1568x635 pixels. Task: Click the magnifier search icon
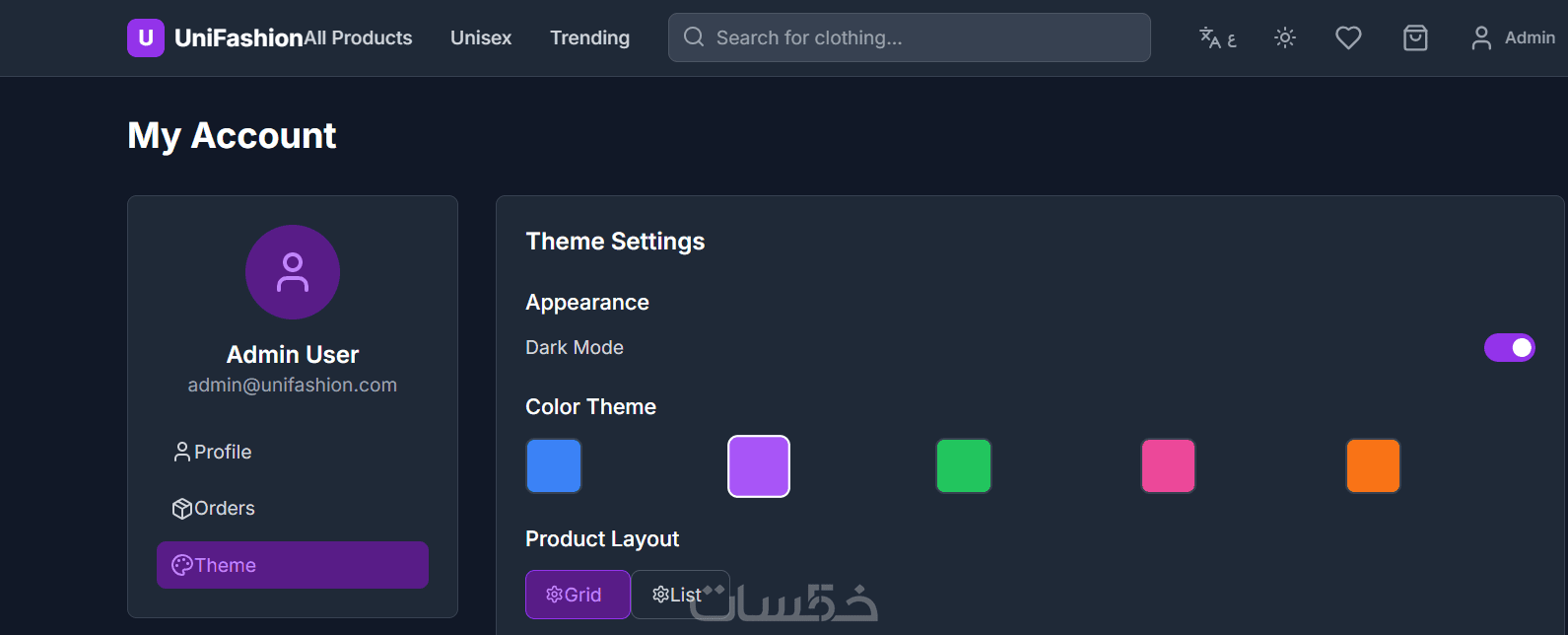(694, 37)
